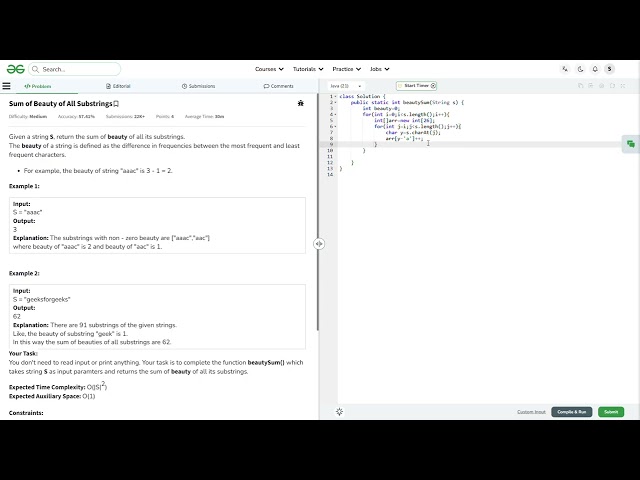Switch to the Comments tab
Viewport: 640px width, 480px height.
(278, 86)
